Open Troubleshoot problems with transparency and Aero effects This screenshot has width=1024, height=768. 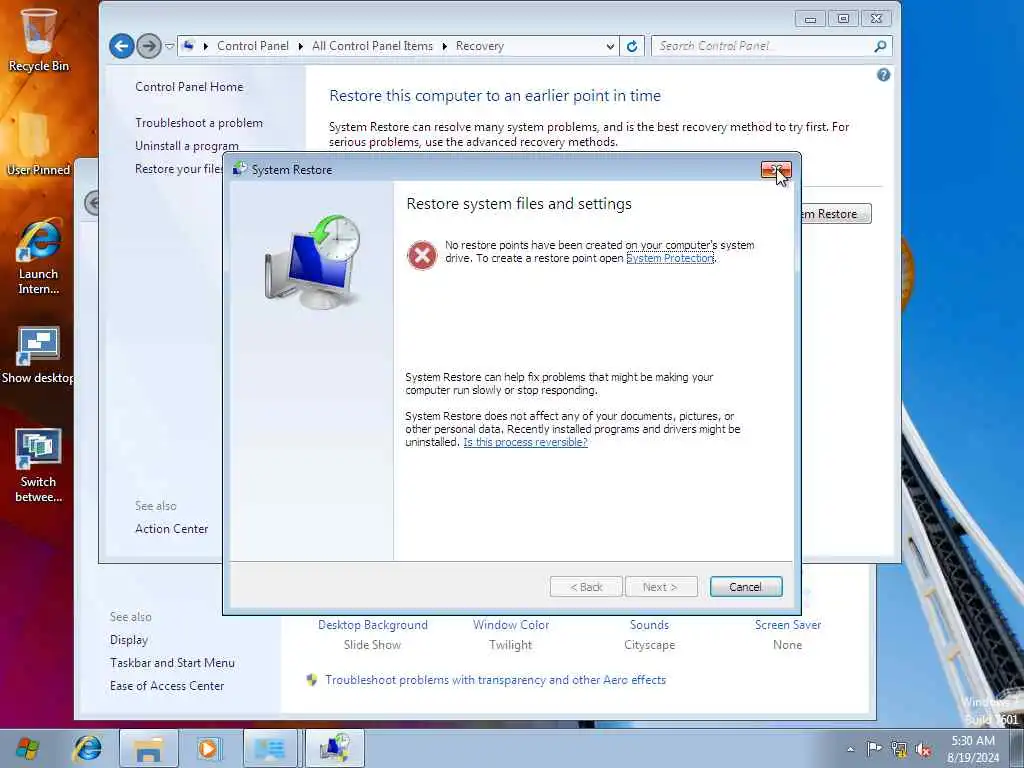(495, 680)
